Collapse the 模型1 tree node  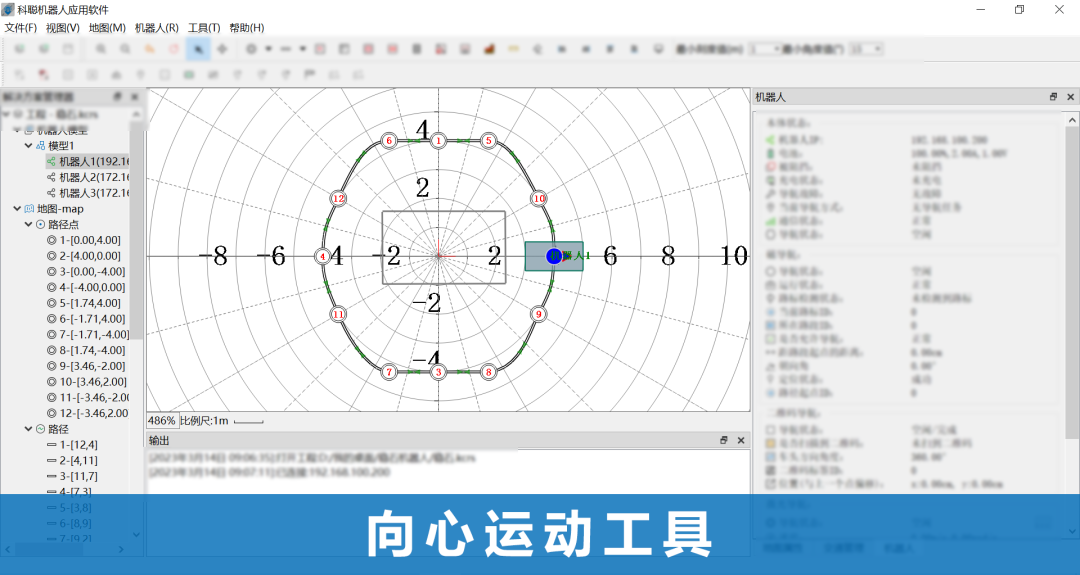click(x=28, y=145)
